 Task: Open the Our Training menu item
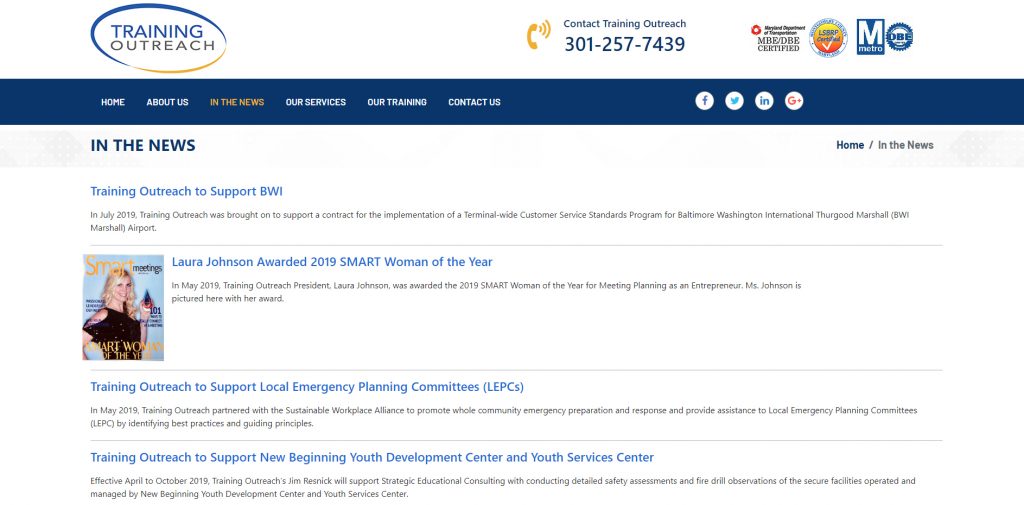(397, 102)
